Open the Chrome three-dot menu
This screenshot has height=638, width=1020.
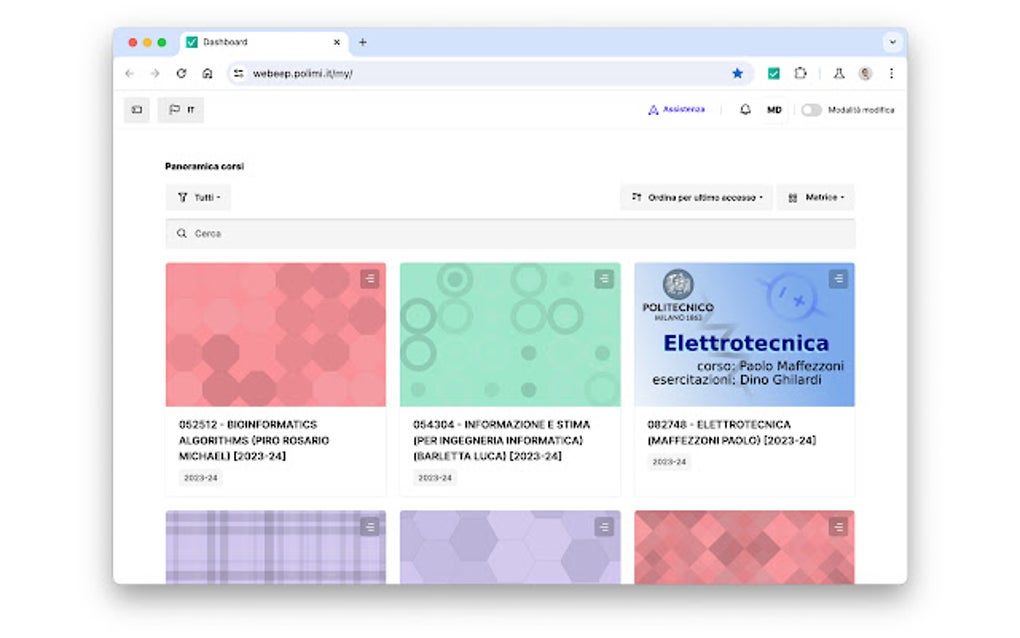tap(891, 73)
